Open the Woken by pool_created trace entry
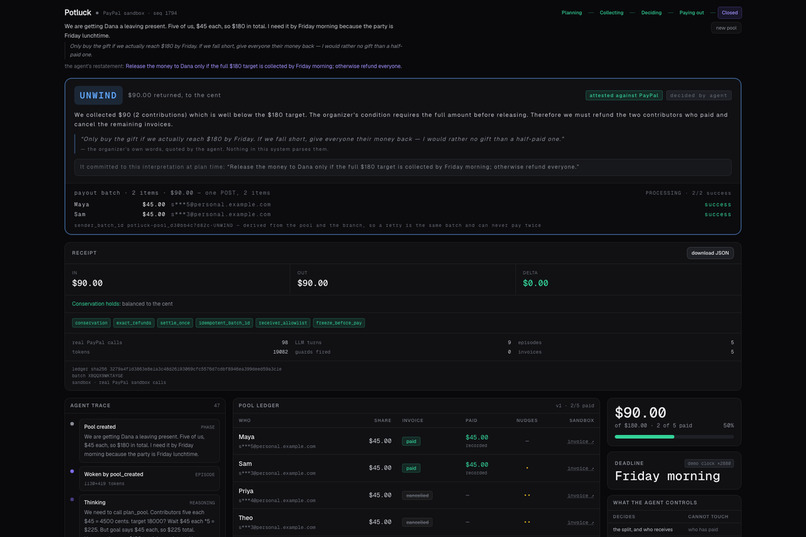806x537 pixels. (149, 478)
